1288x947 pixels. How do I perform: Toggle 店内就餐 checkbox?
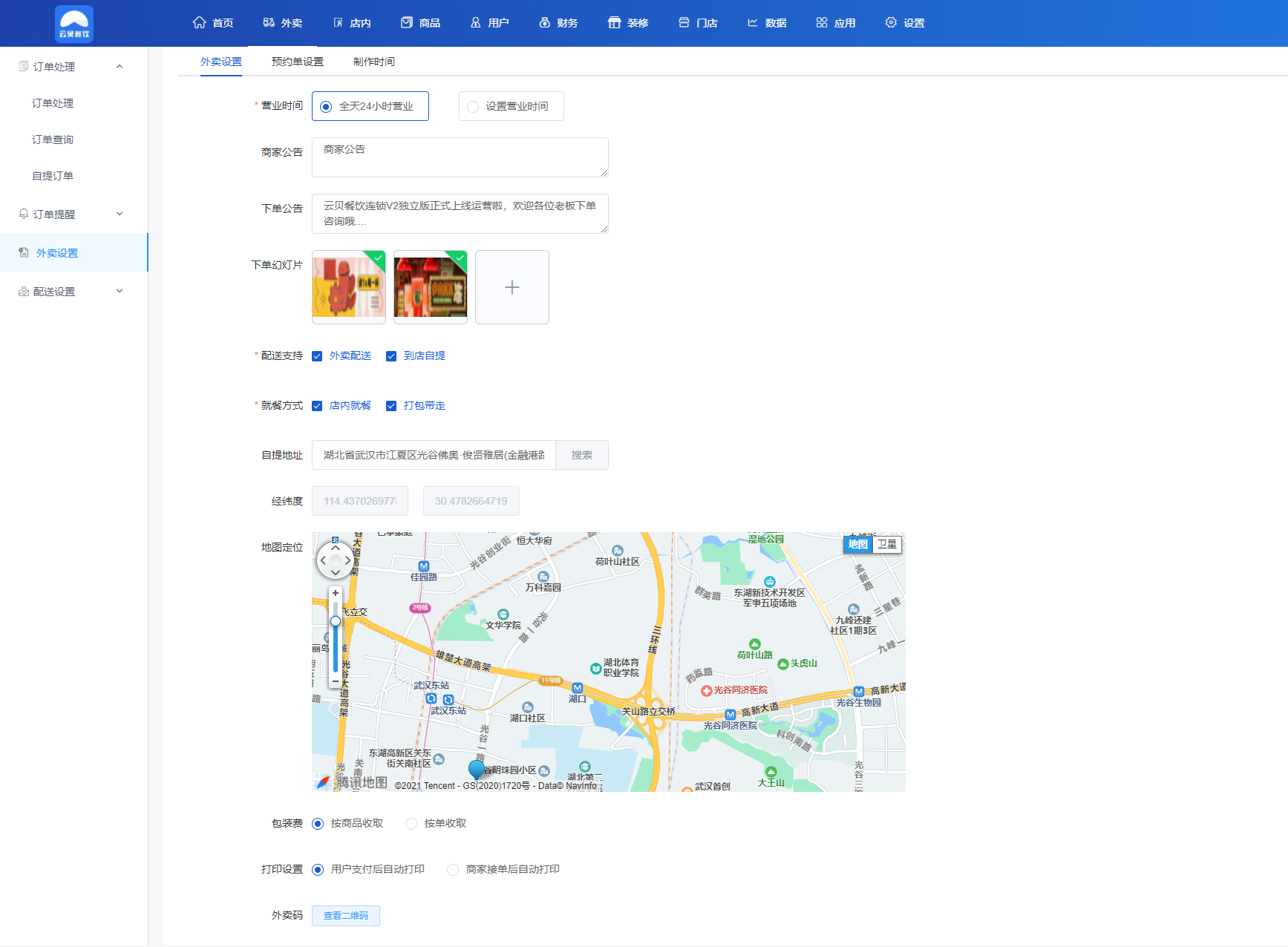tap(317, 406)
